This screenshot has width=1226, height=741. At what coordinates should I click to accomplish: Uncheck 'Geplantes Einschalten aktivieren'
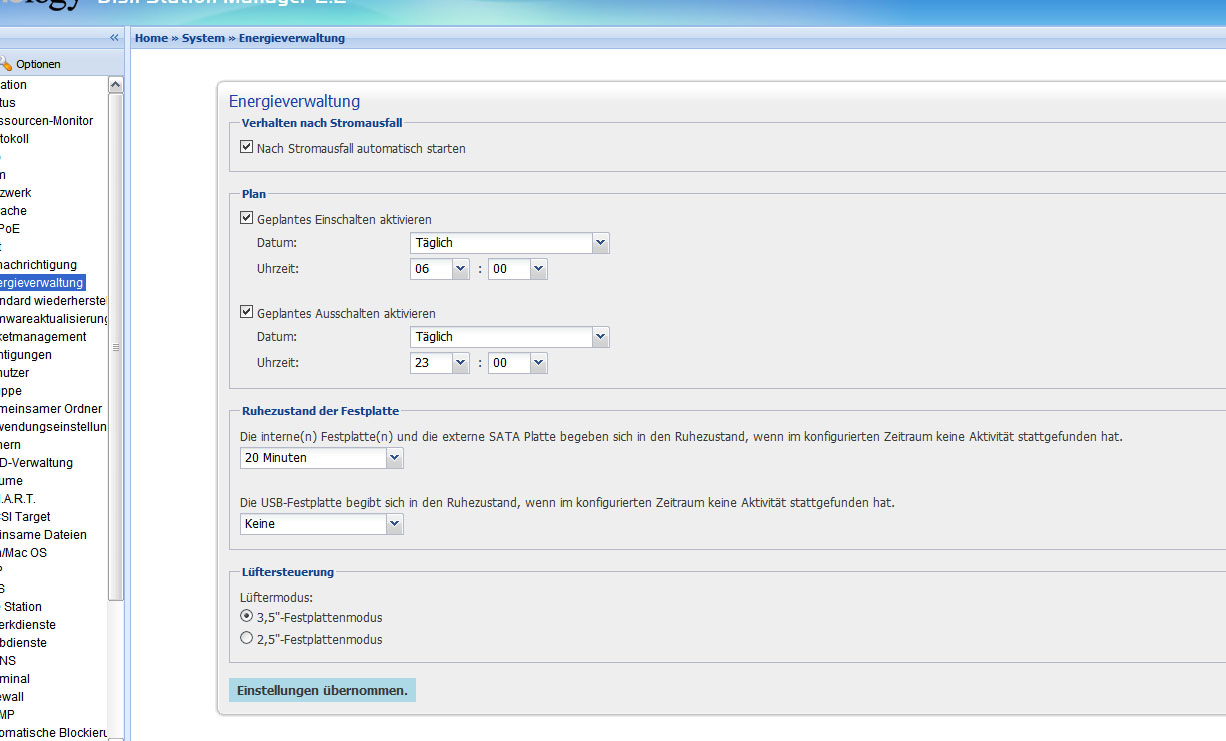tap(247, 218)
